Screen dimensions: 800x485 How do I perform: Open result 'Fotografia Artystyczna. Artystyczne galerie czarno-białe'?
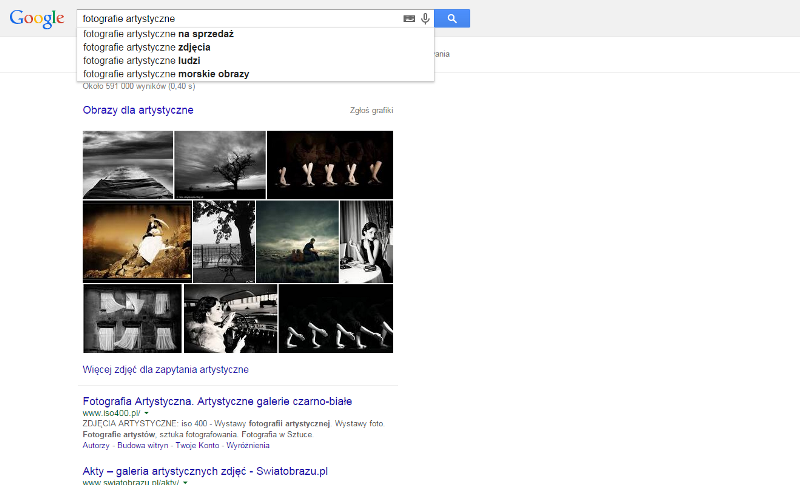[217, 401]
